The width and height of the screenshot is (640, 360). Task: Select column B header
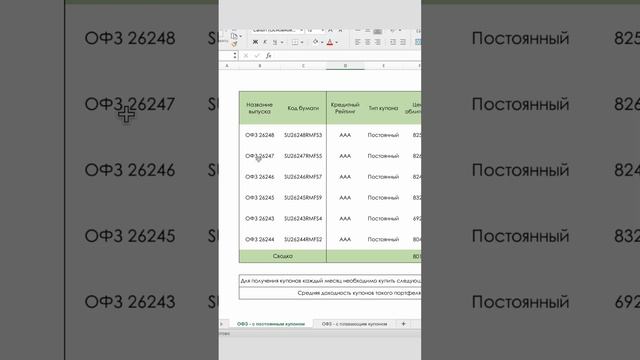[x=260, y=66]
